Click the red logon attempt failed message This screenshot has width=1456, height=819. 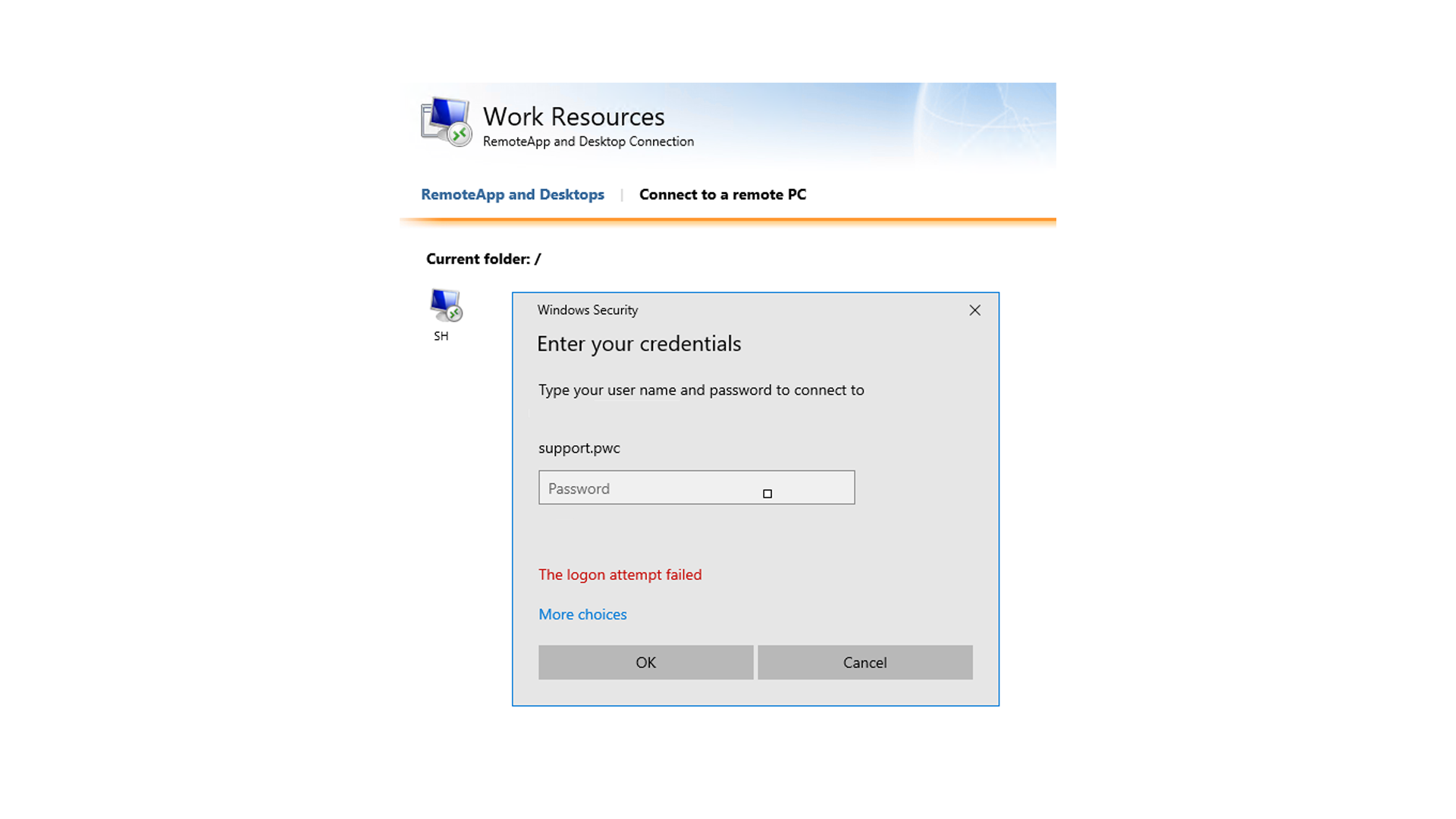620,575
